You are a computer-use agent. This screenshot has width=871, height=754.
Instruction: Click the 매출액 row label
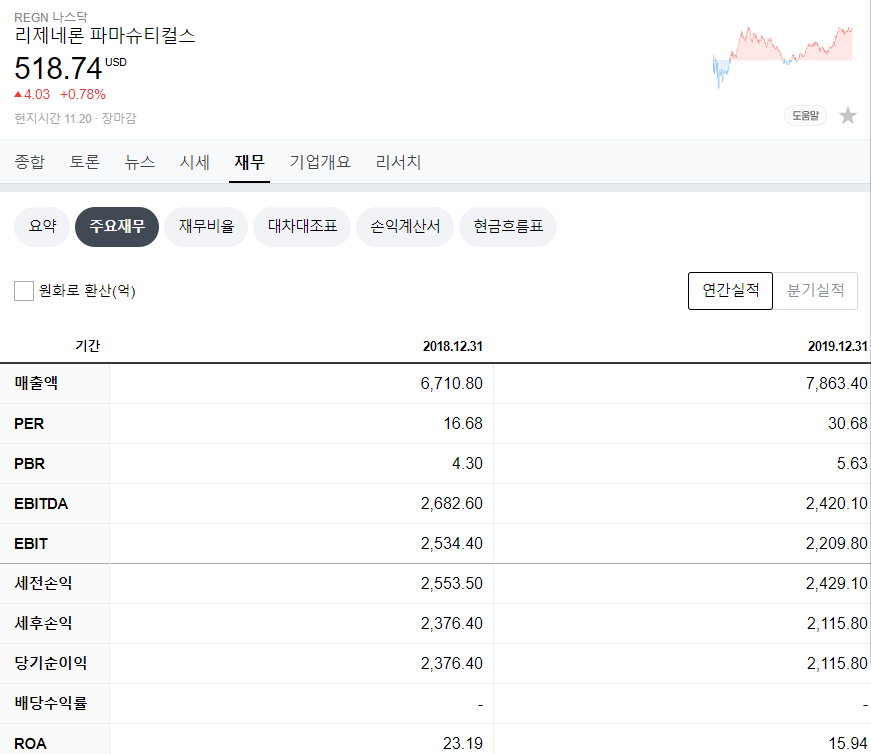36,383
